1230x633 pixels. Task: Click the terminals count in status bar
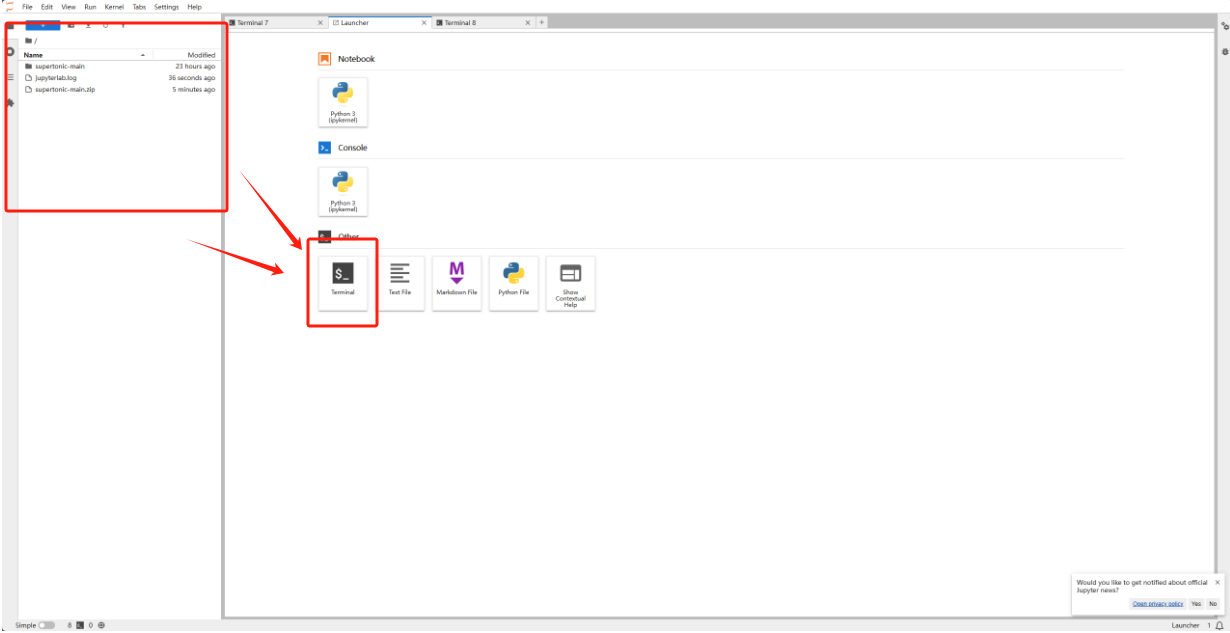coord(76,625)
